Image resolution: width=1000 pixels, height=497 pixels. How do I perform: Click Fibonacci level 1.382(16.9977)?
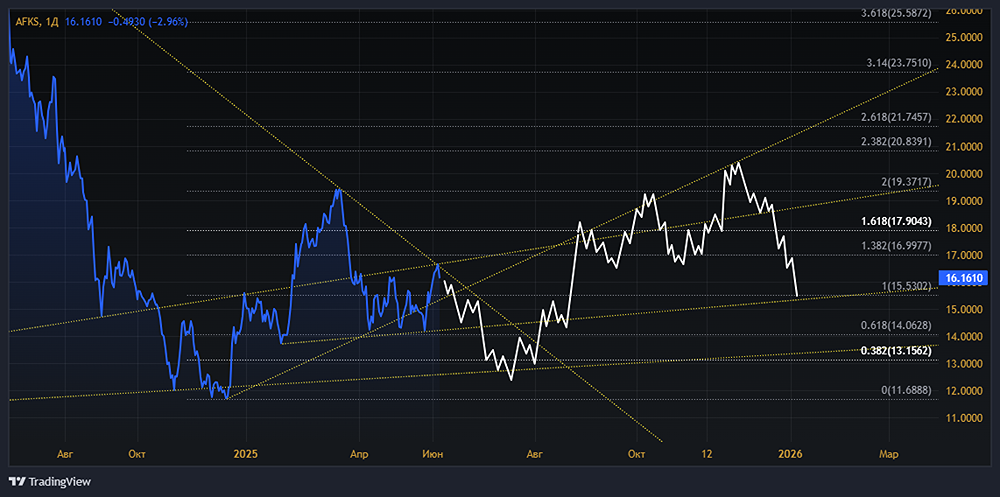897,246
